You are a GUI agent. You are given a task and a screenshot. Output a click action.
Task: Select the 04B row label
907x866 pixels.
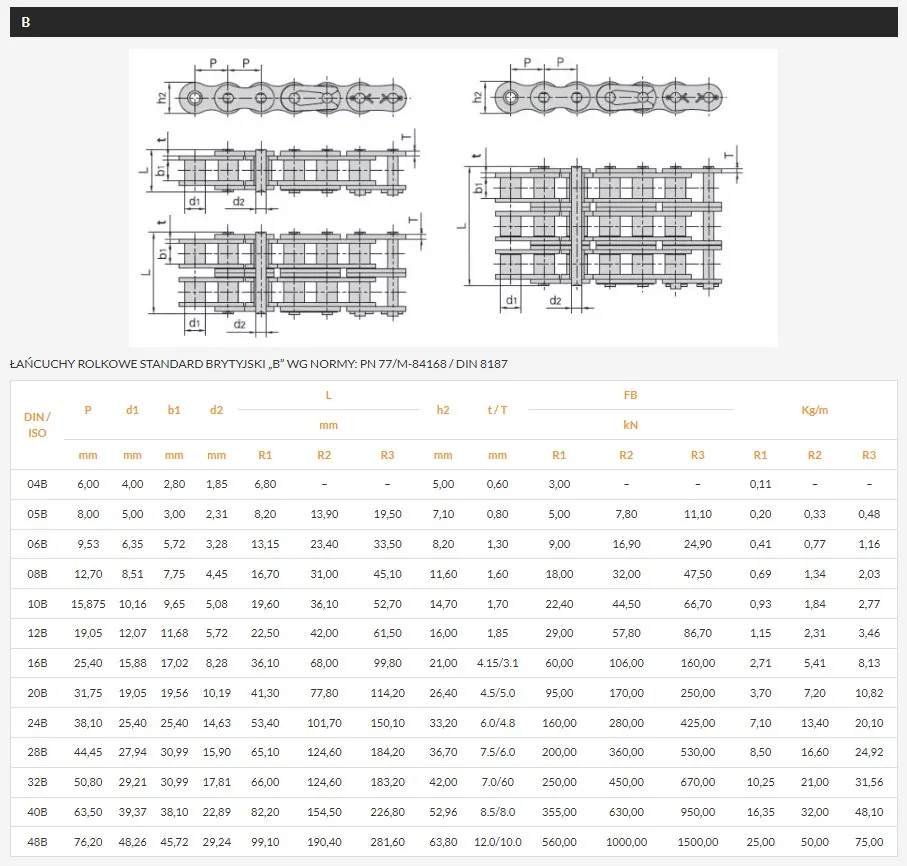pos(37,484)
